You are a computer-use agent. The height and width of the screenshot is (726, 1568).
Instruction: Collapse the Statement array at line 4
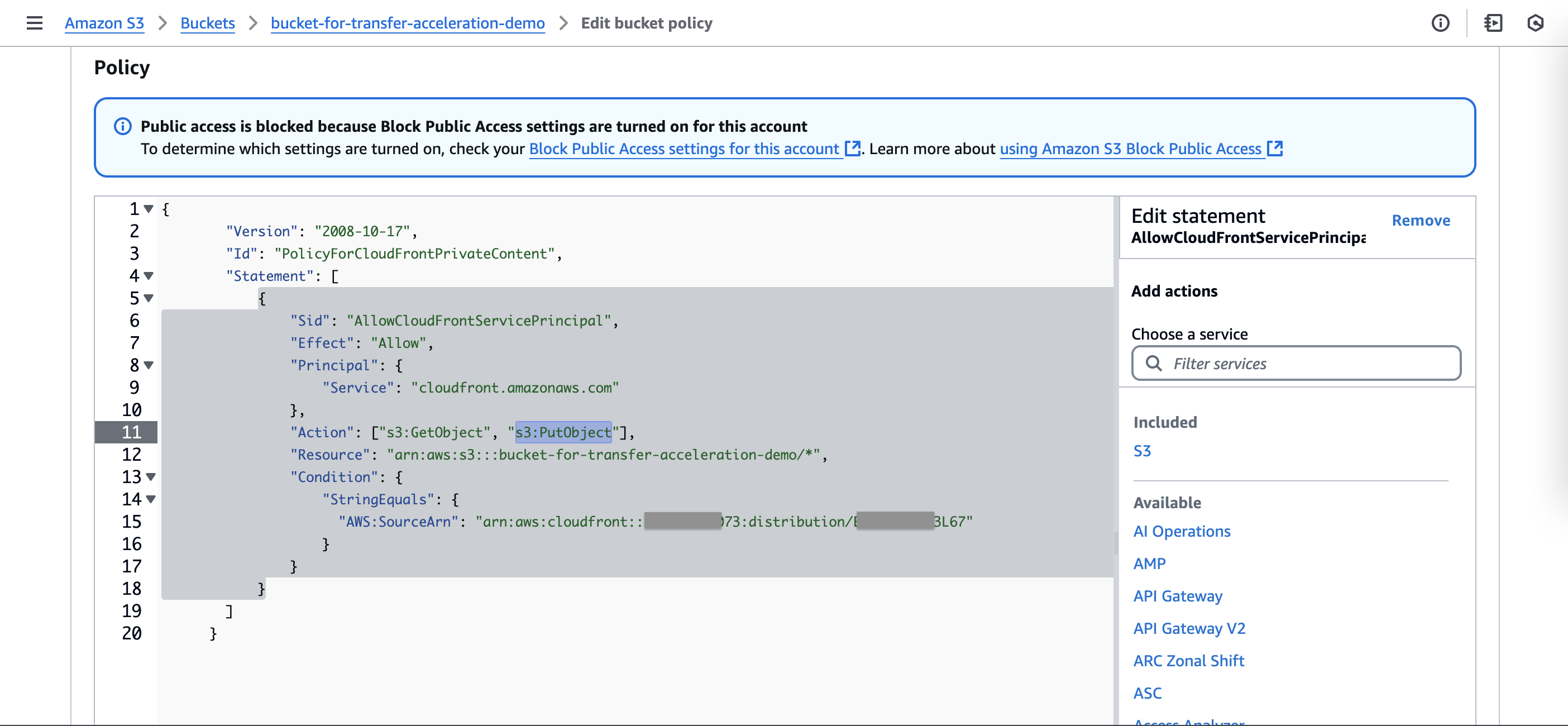point(149,276)
